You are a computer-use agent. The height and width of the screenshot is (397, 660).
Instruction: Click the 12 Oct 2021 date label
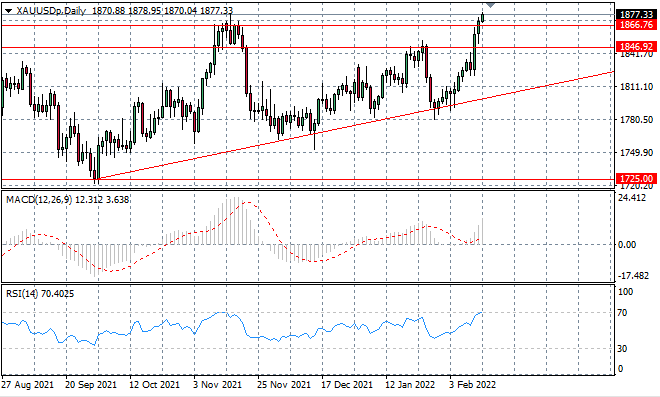click(x=154, y=384)
